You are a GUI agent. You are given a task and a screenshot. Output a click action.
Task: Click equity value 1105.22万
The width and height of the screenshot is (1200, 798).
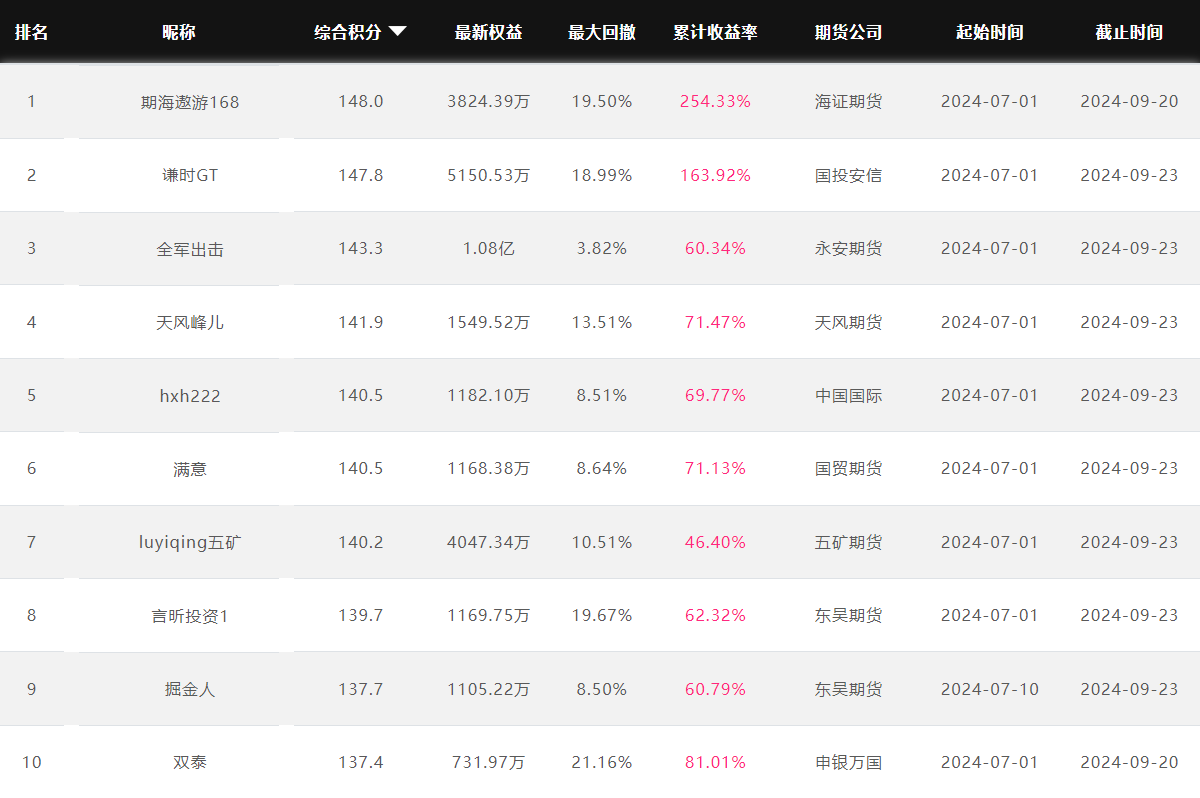coord(488,689)
